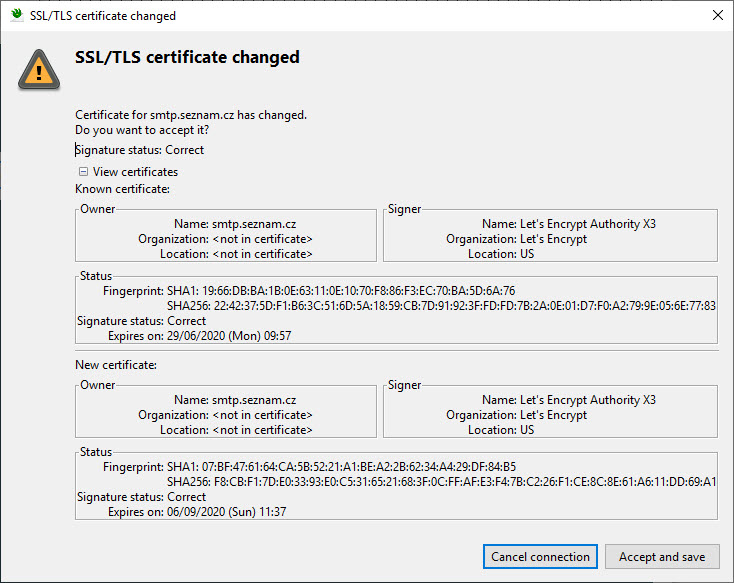
Task: Click the dialog heading 'SSL/TLS certificate changed'
Action: 187,57
